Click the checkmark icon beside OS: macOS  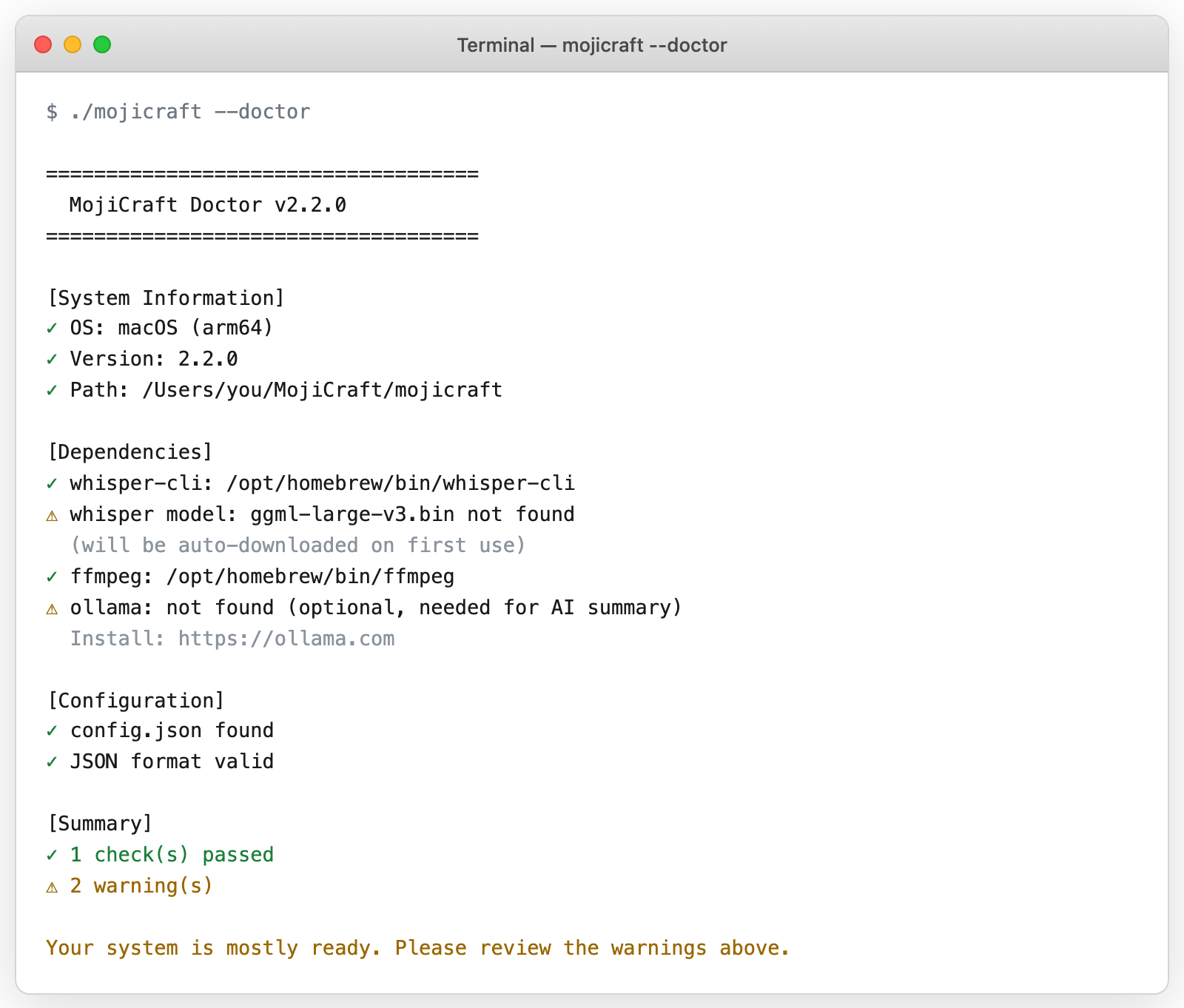[52, 328]
